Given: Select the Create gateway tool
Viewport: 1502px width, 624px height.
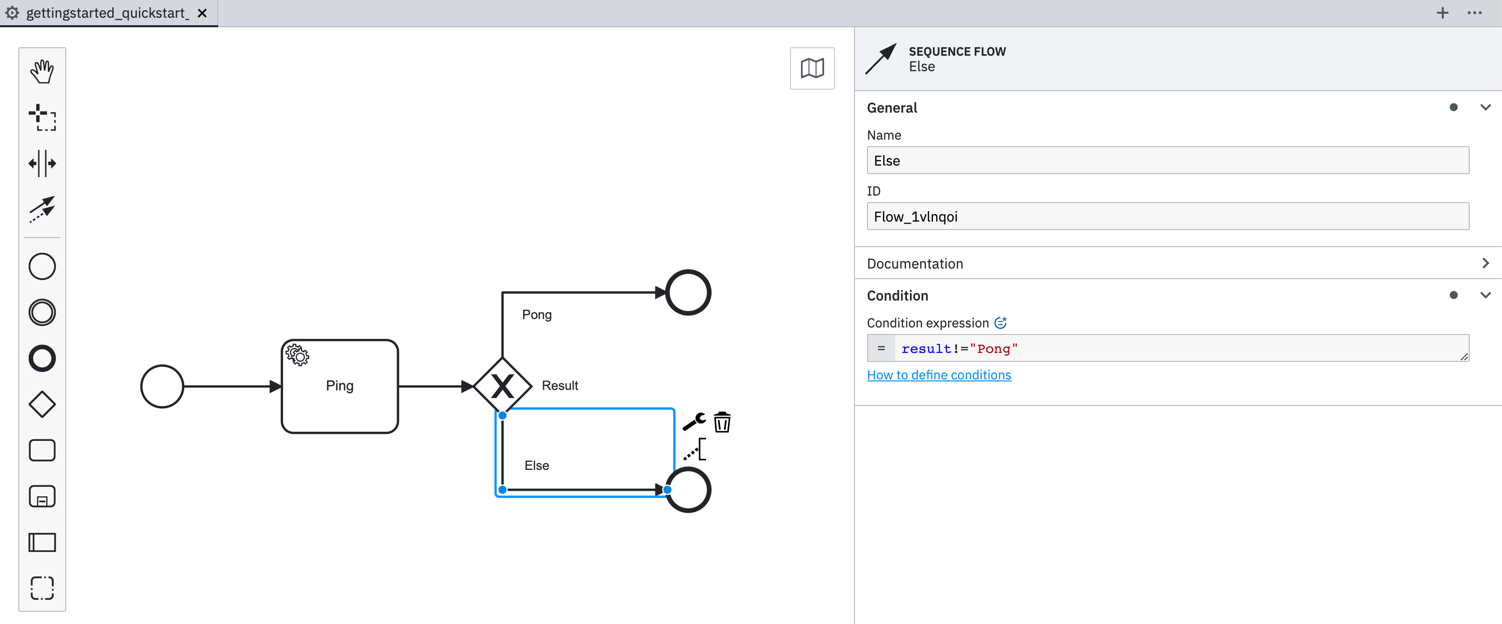Looking at the screenshot, I should 42,404.
